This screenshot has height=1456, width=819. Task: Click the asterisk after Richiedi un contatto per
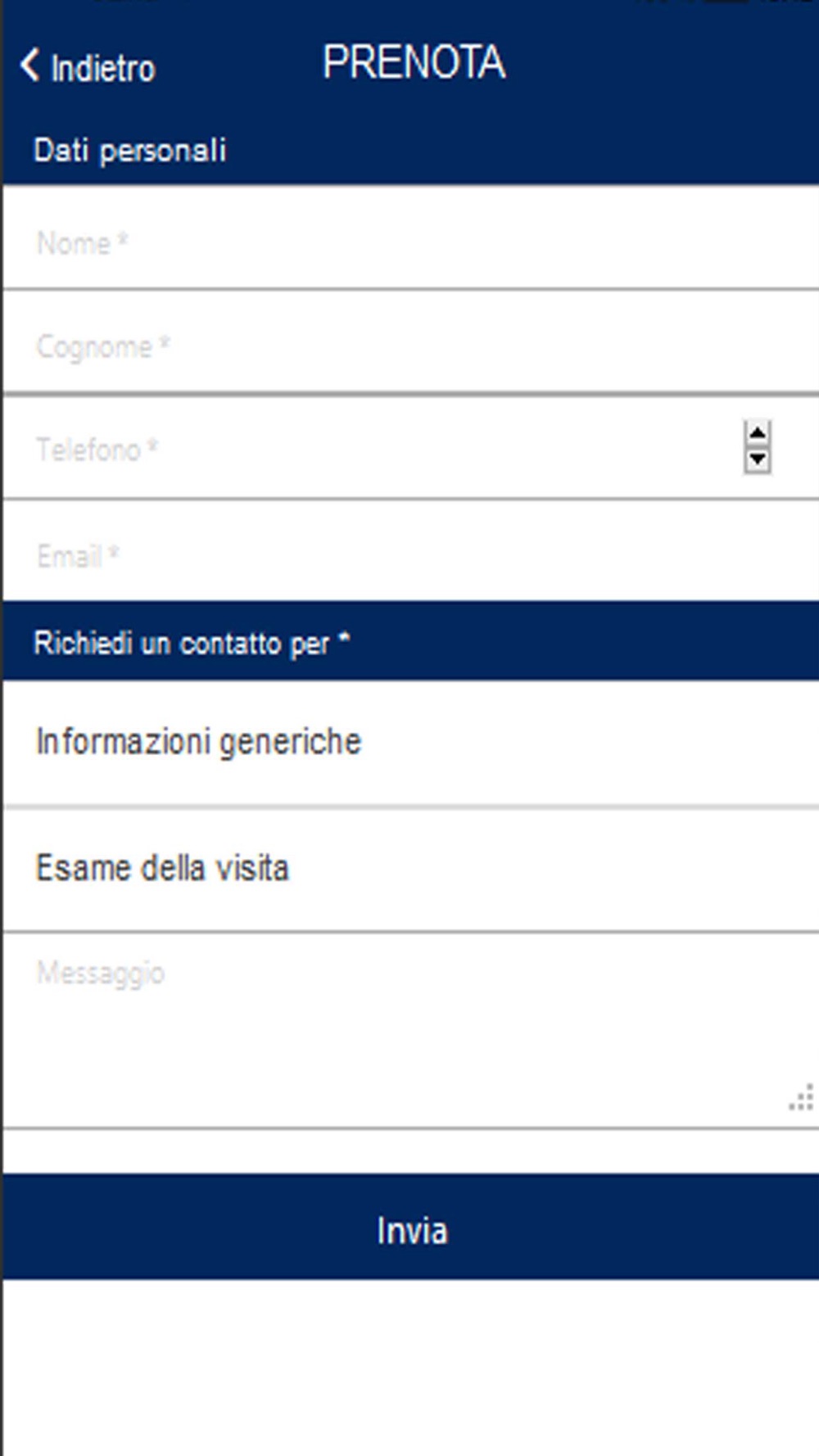click(344, 640)
